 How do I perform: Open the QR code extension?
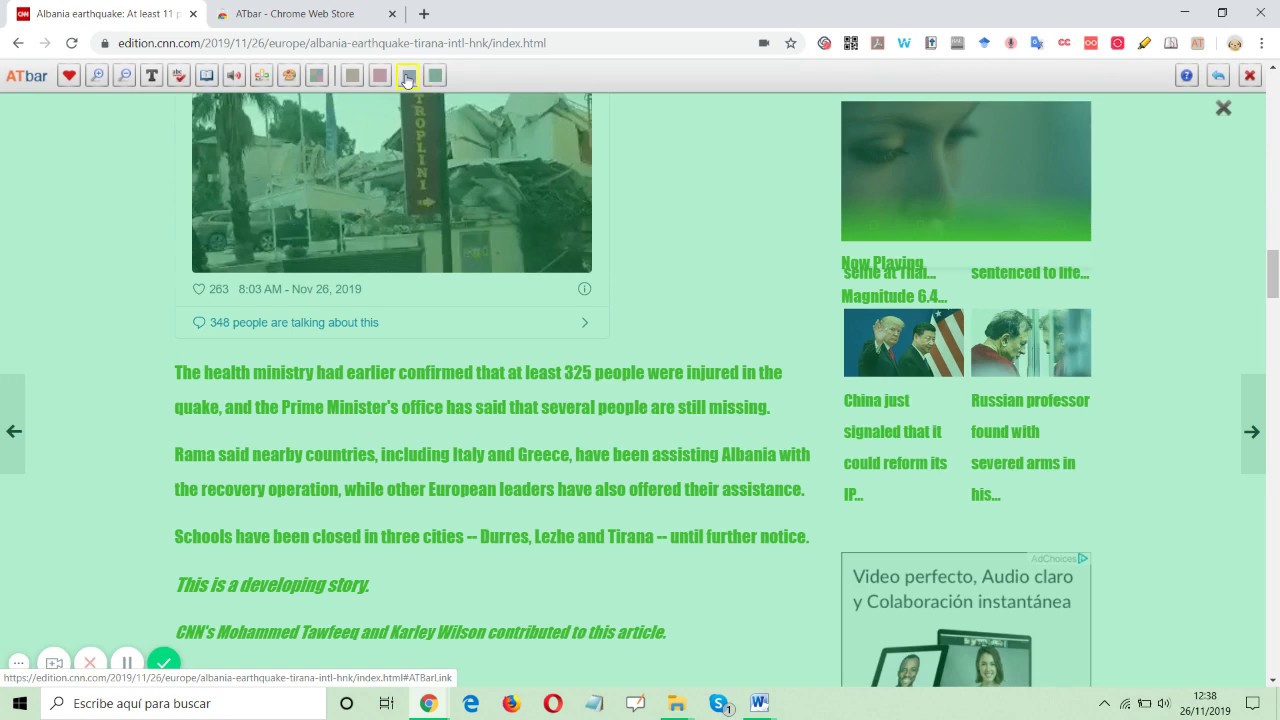[851, 43]
